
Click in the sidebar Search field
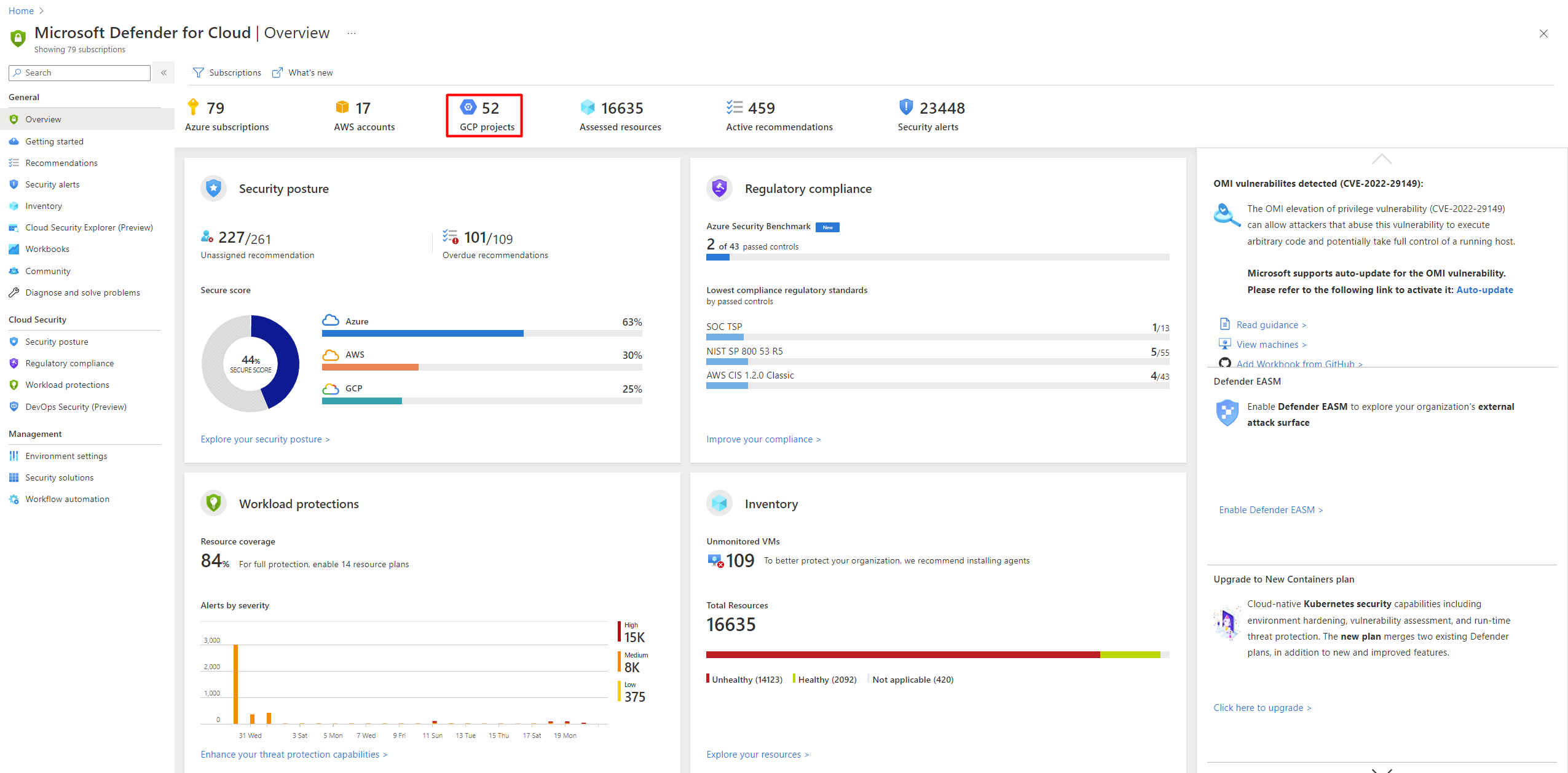pyautogui.click(x=85, y=73)
